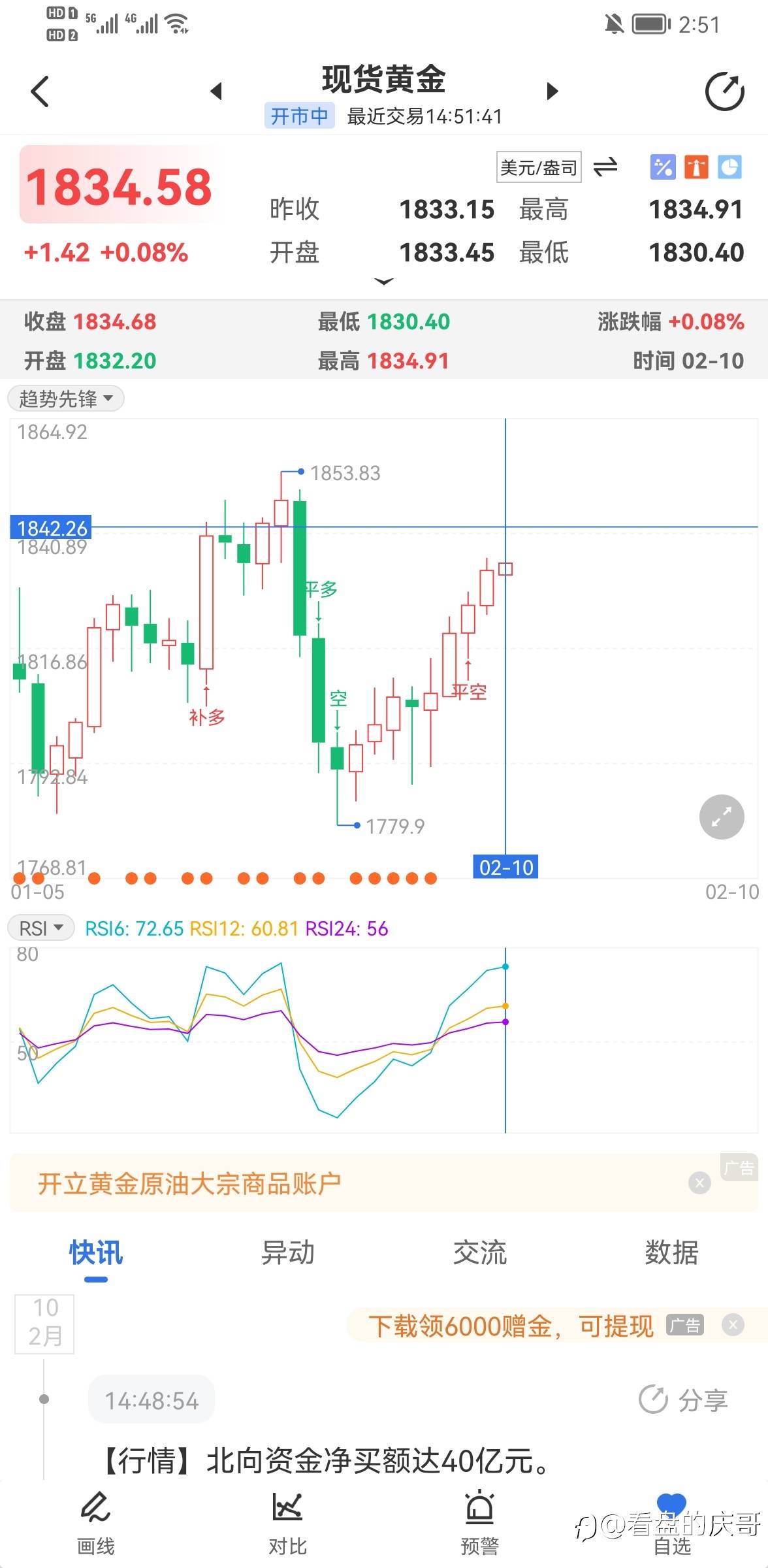768x1568 pixels.
Task: Open the 对比 compare tool
Action: click(287, 1523)
